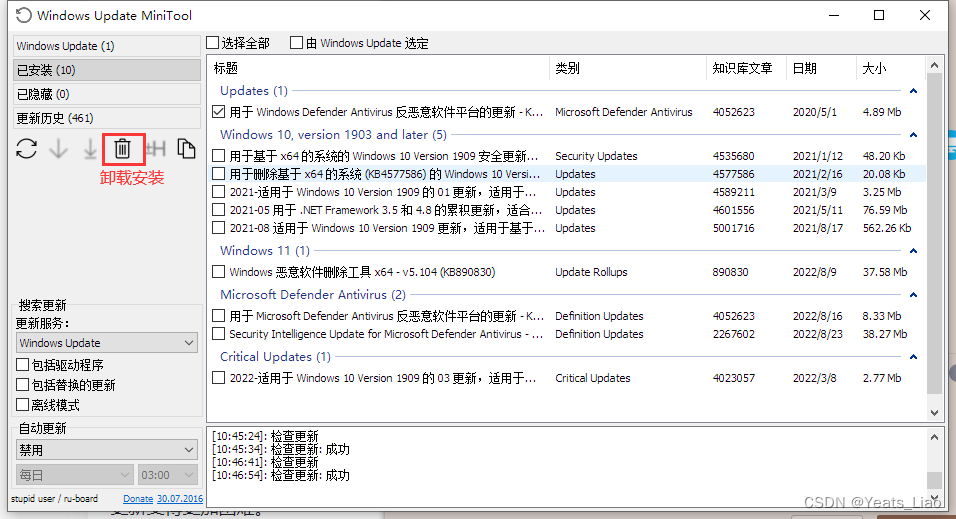The height and width of the screenshot is (519, 956).
Task: Click the 30.07.2016 version link
Action: pos(180,499)
